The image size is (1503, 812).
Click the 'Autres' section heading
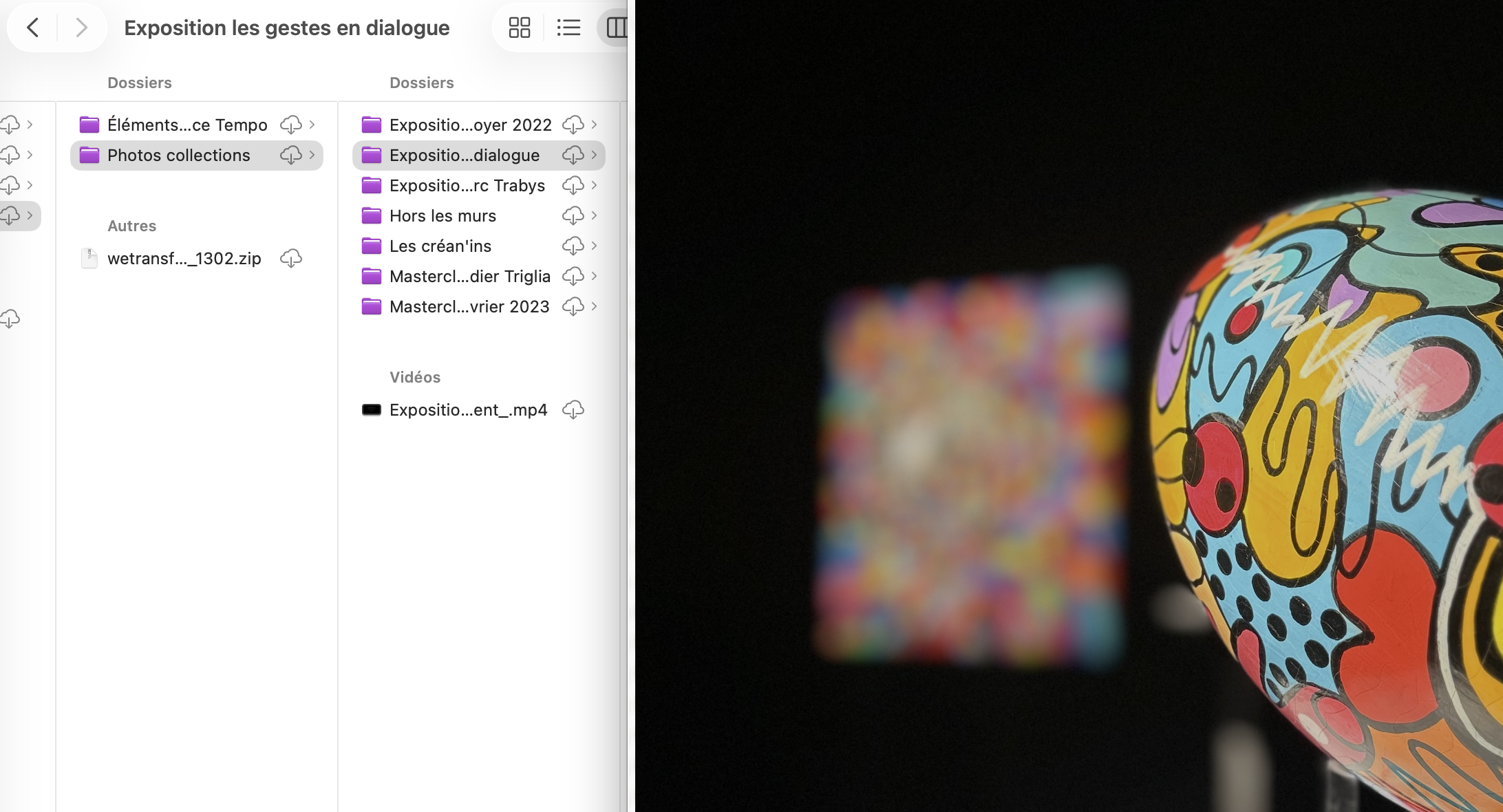tap(131, 226)
